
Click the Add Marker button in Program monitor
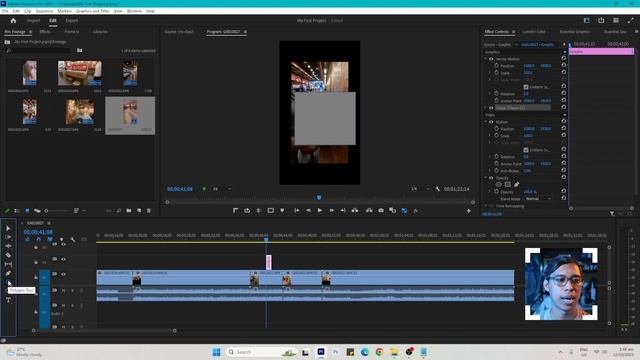tap(282, 211)
